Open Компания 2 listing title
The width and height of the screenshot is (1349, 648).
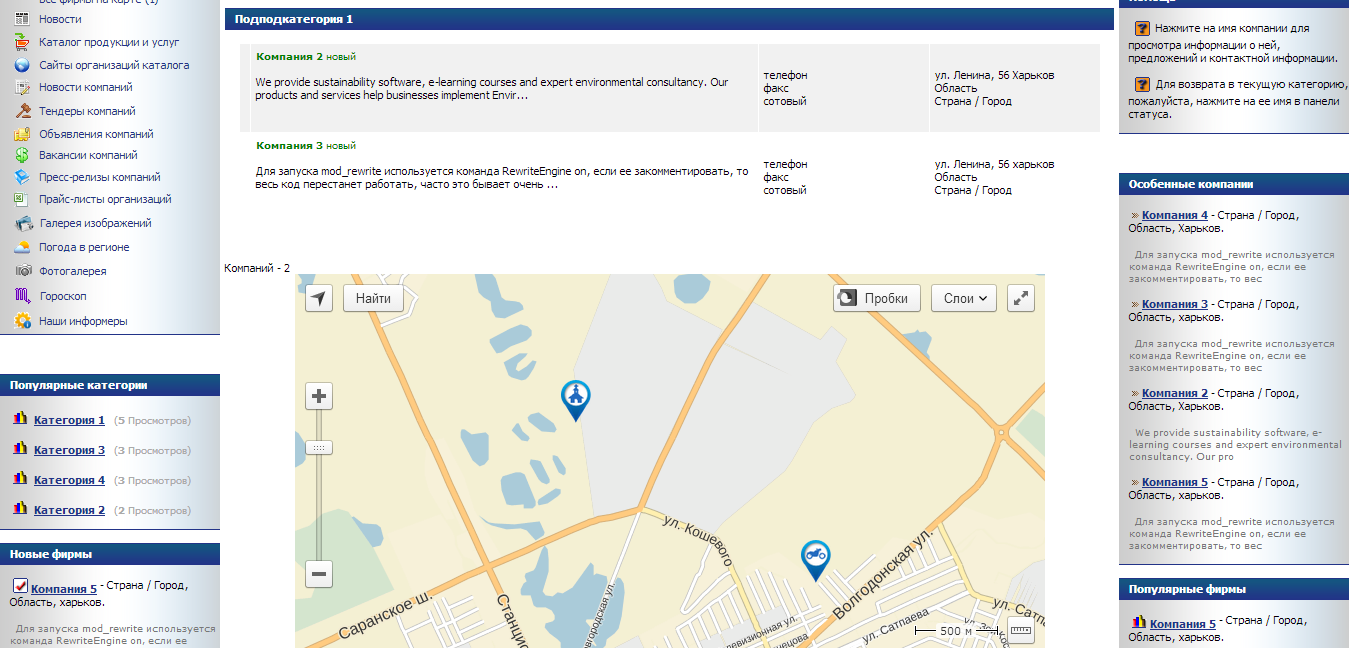[289, 57]
